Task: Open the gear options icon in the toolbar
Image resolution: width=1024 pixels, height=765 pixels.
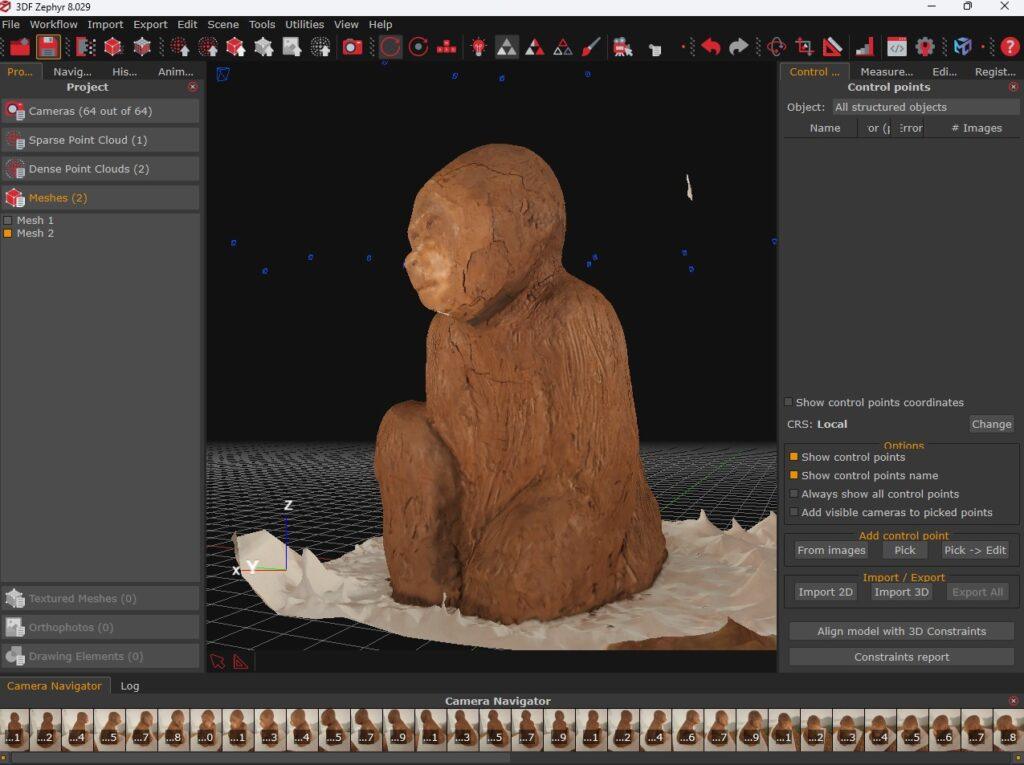Action: 925,46
